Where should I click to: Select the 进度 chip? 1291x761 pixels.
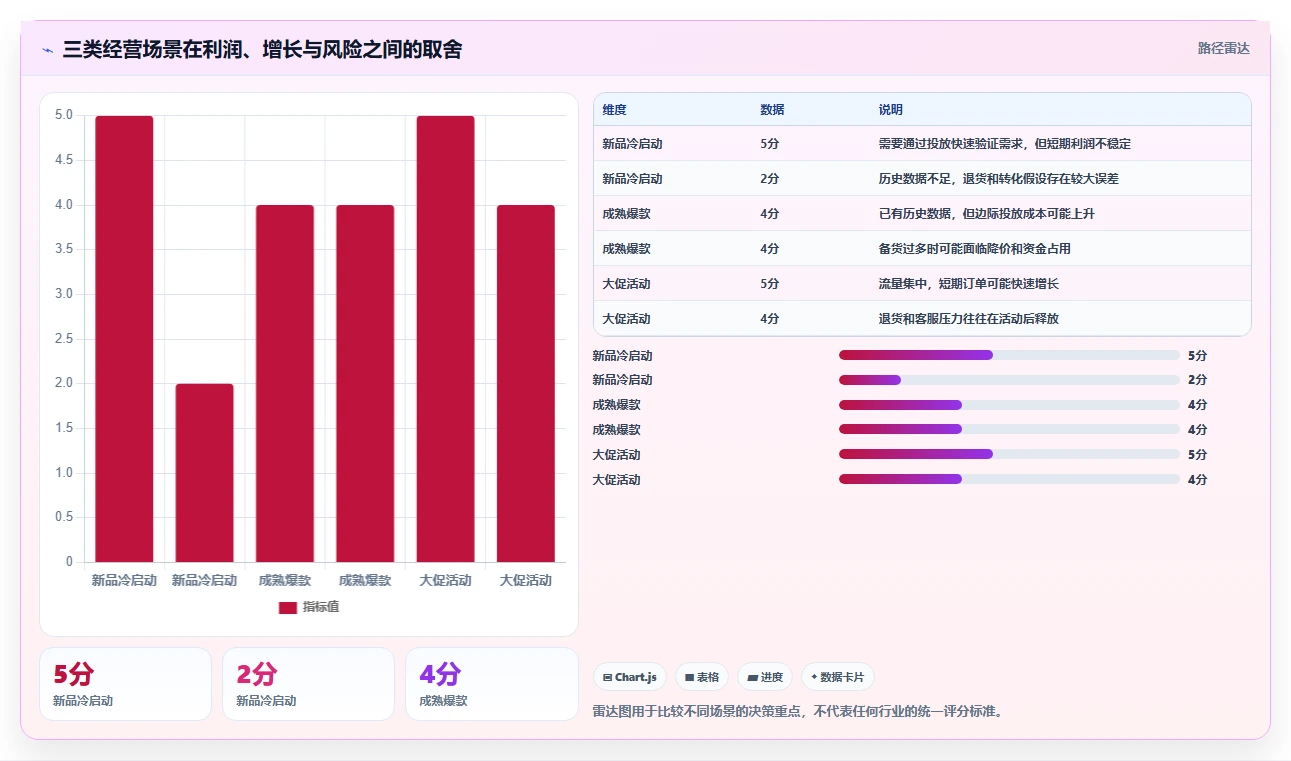coord(765,677)
